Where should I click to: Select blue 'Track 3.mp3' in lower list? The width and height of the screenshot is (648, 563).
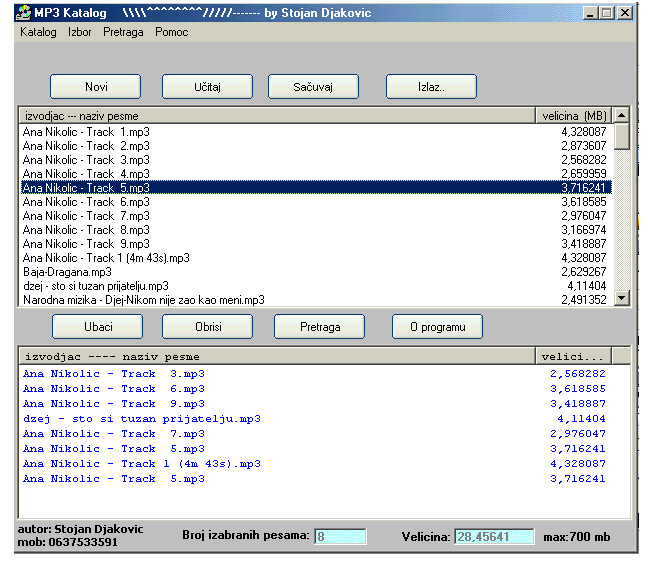(314, 374)
